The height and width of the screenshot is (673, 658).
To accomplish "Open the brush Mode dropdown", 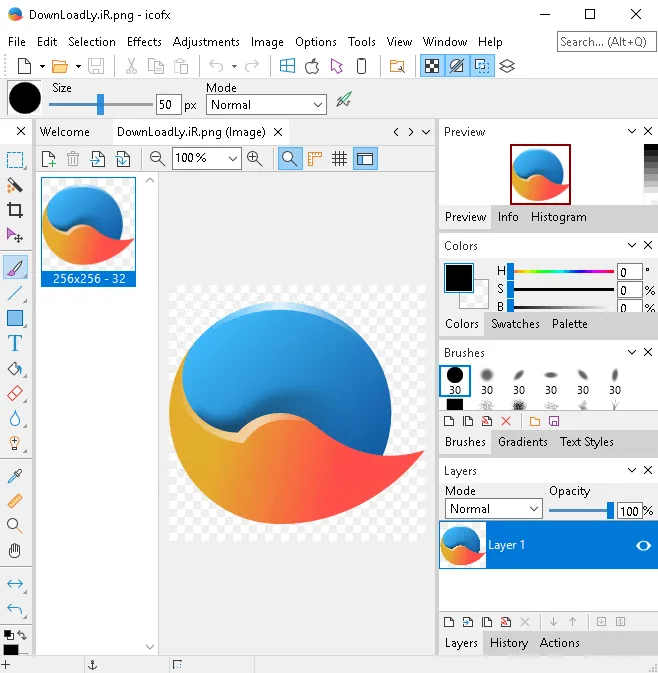I will pyautogui.click(x=266, y=105).
